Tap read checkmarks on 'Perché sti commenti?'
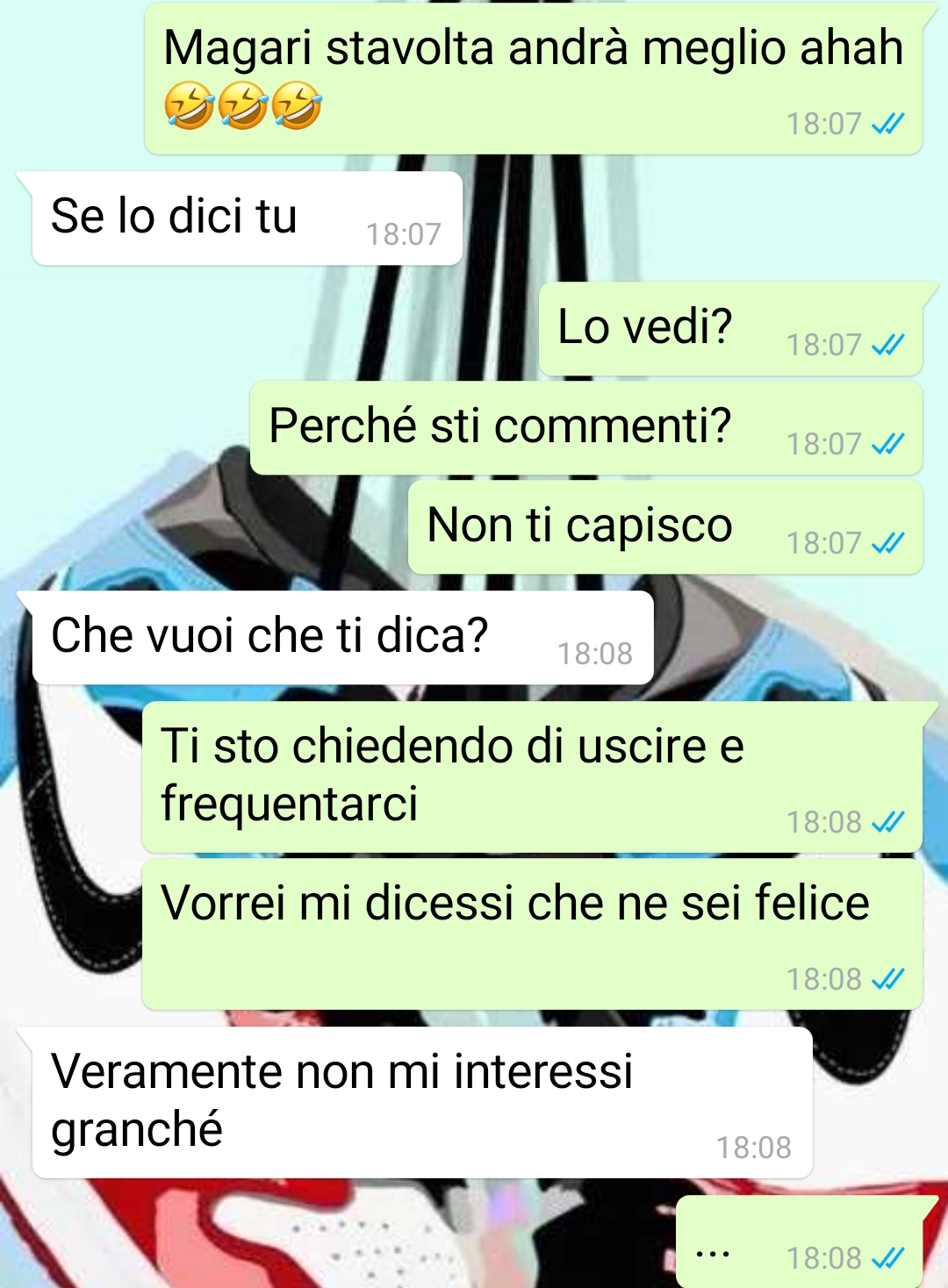Image resolution: width=948 pixels, height=1288 pixels. click(887, 444)
